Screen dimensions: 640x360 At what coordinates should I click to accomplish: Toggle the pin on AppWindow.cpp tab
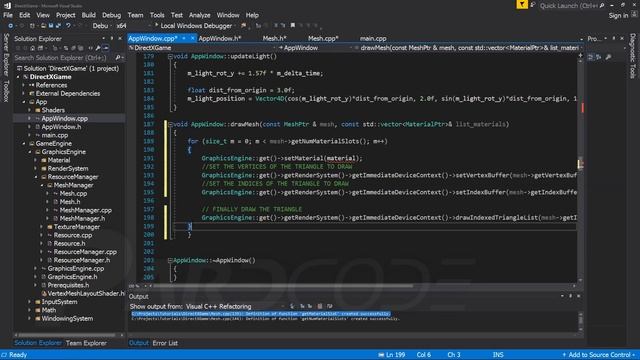[184, 38]
